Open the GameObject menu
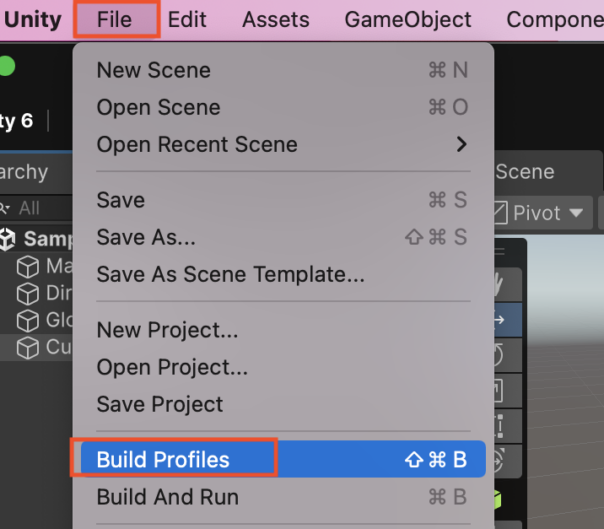This screenshot has width=604, height=529. tap(408, 19)
